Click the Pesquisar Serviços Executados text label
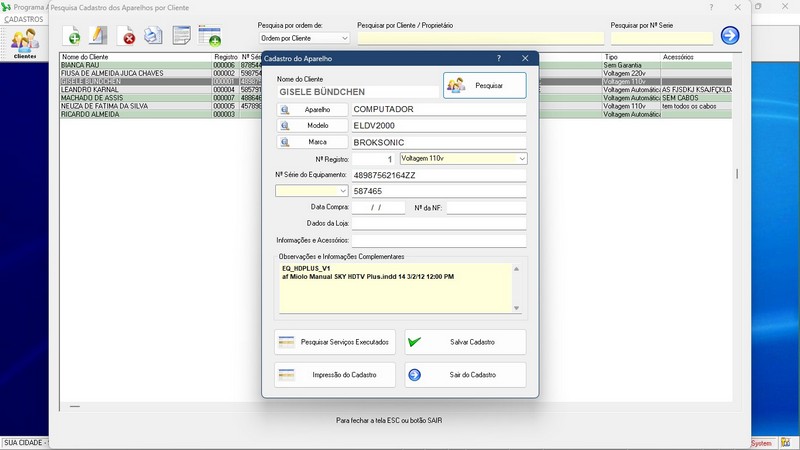Viewport: 800px width, 450px height. [x=345, y=342]
